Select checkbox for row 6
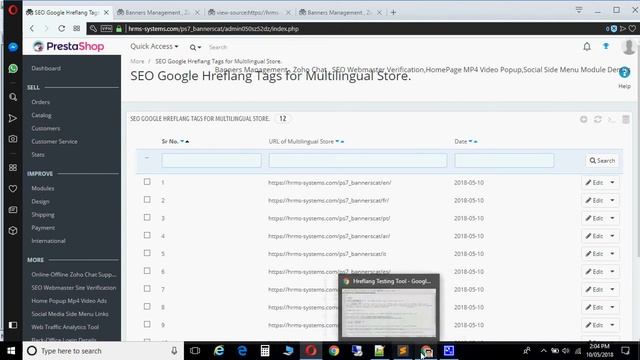640x360 pixels. point(147,271)
